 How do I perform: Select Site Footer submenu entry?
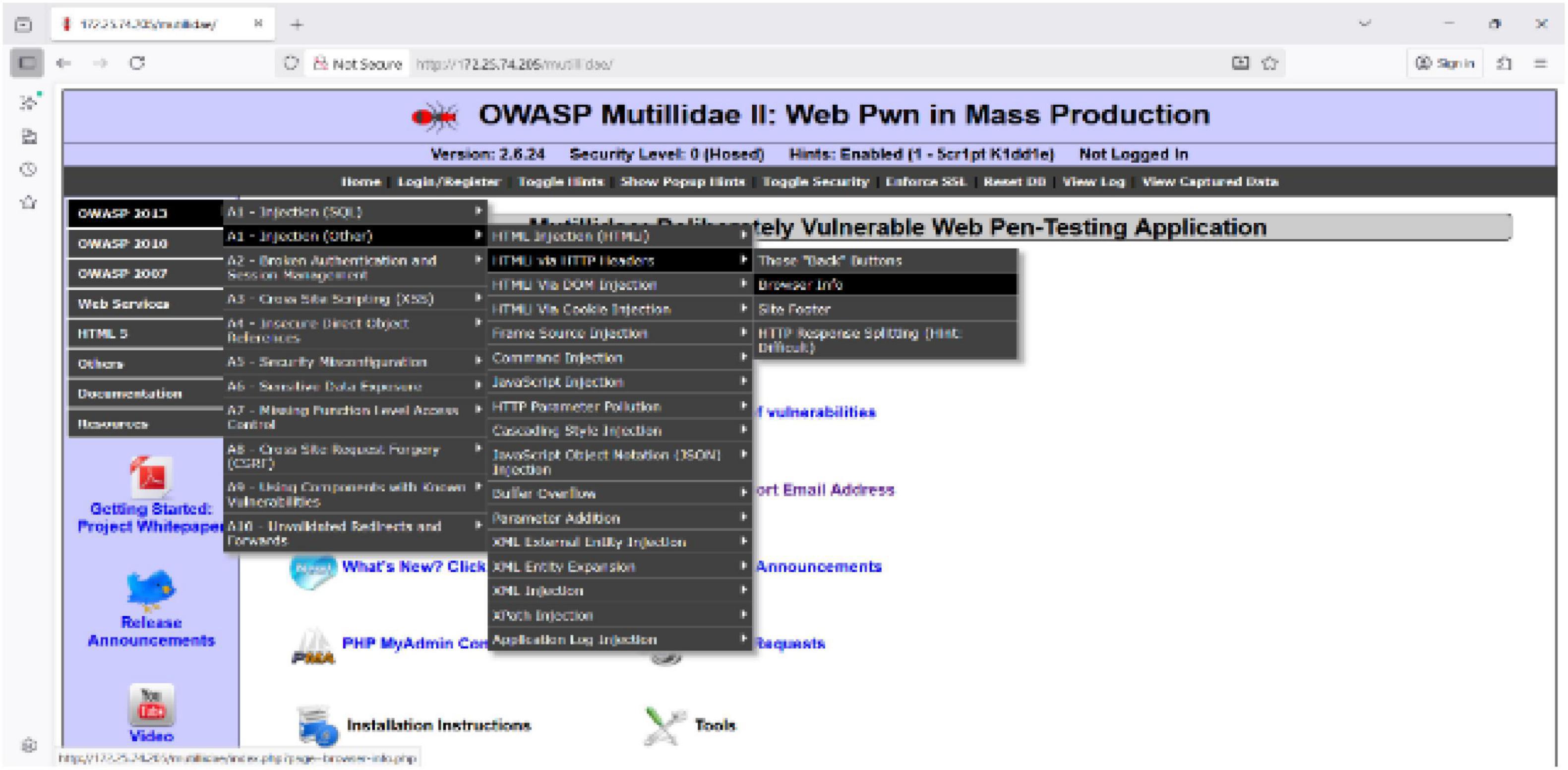click(x=886, y=309)
